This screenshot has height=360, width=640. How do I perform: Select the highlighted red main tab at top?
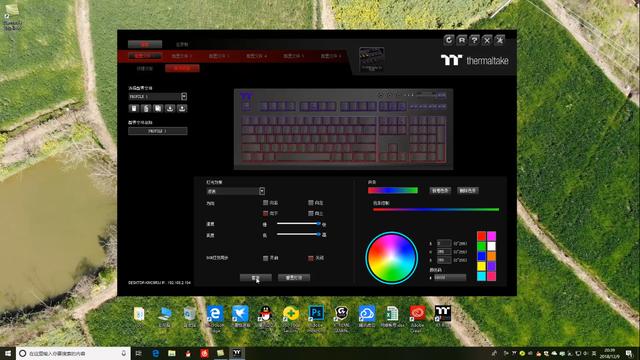(x=145, y=44)
